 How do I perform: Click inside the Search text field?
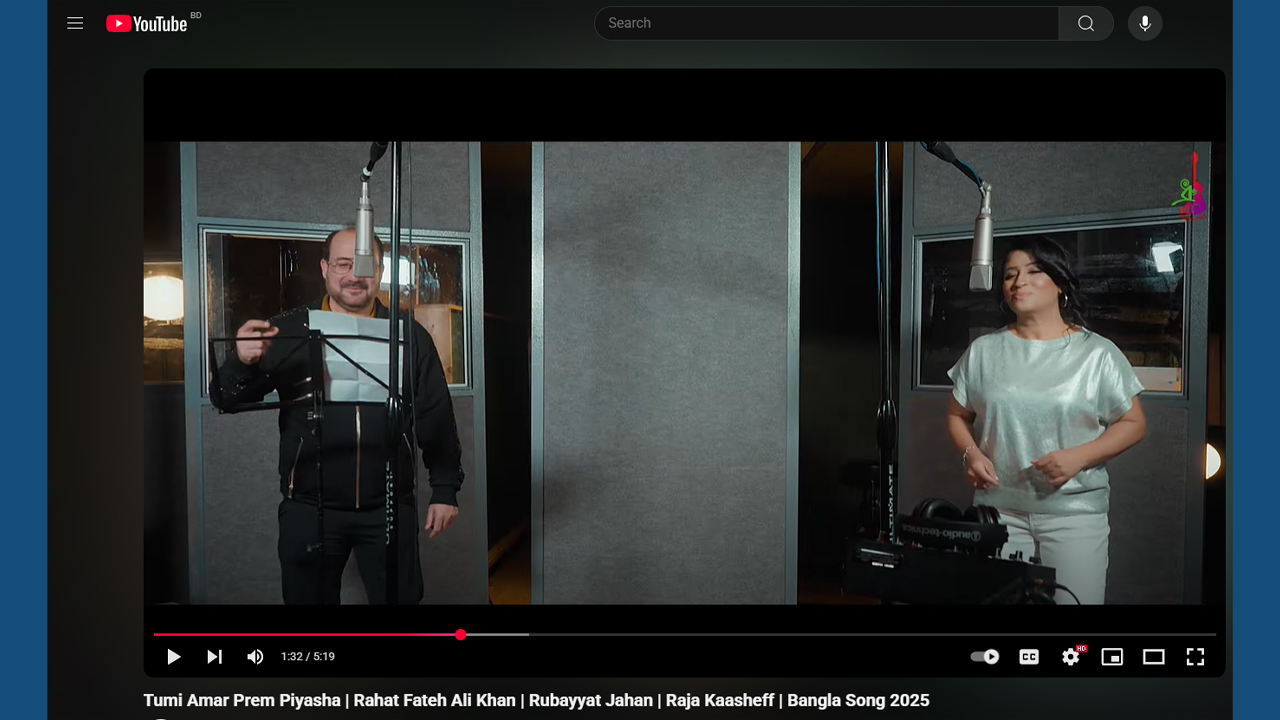tap(826, 23)
